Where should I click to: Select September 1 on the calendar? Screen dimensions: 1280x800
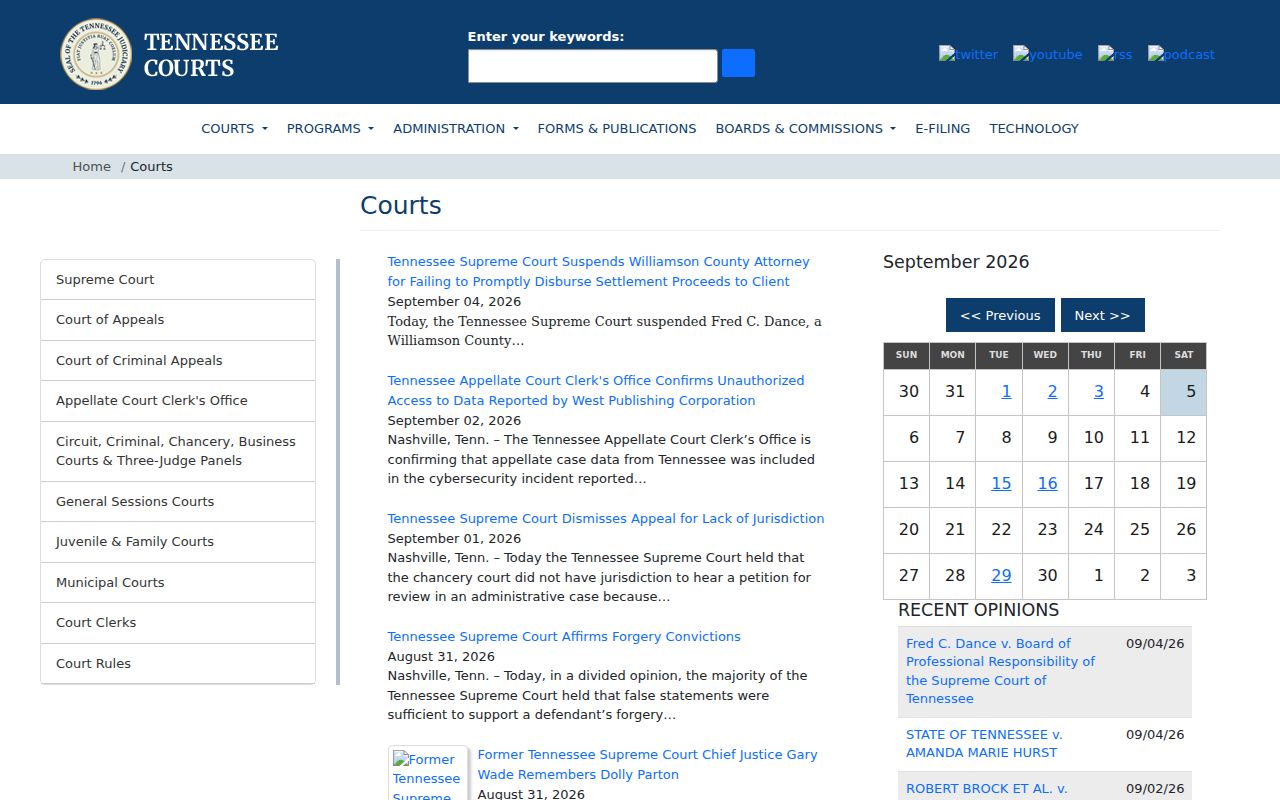(x=1006, y=392)
